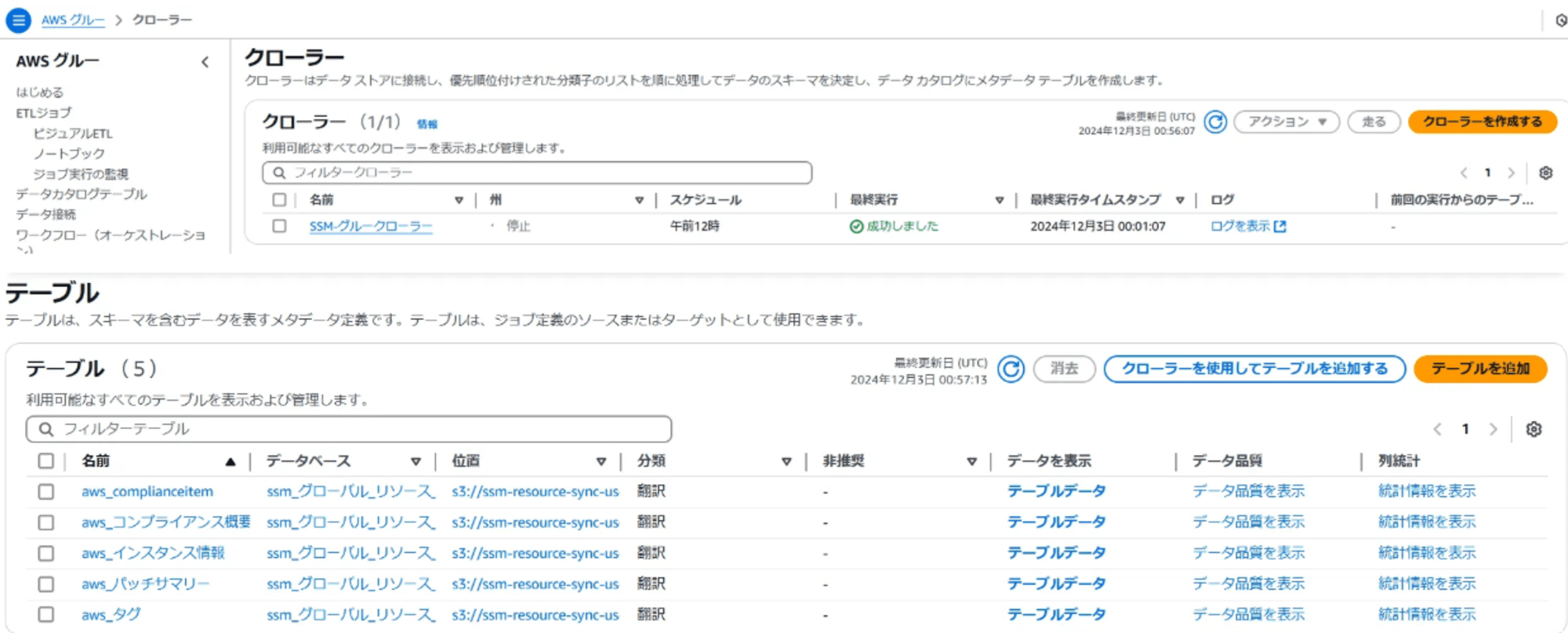Go to next page of tables

point(1493,429)
